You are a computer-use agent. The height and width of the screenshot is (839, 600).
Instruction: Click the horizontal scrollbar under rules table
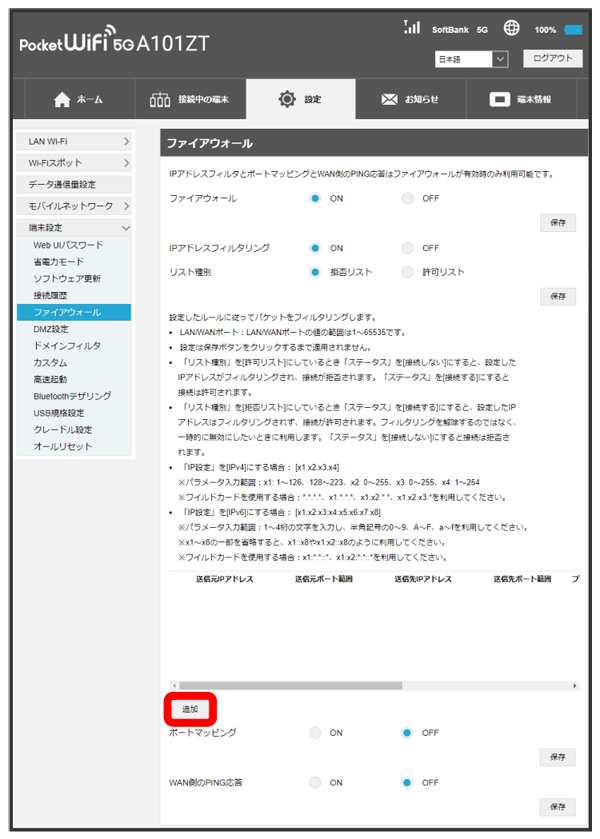coord(290,686)
